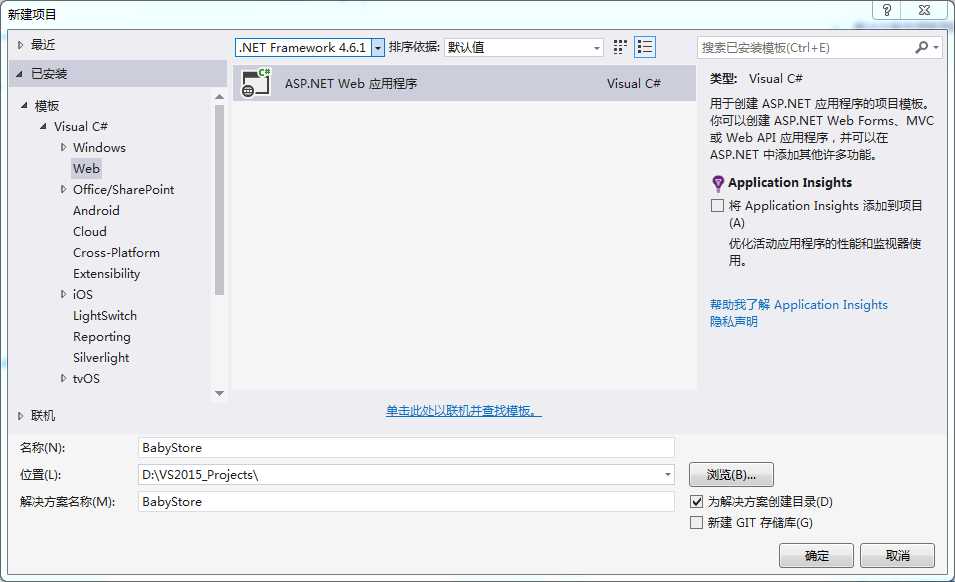Click the Cancel button
Image resolution: width=955 pixels, height=582 pixels.
pos(897,555)
